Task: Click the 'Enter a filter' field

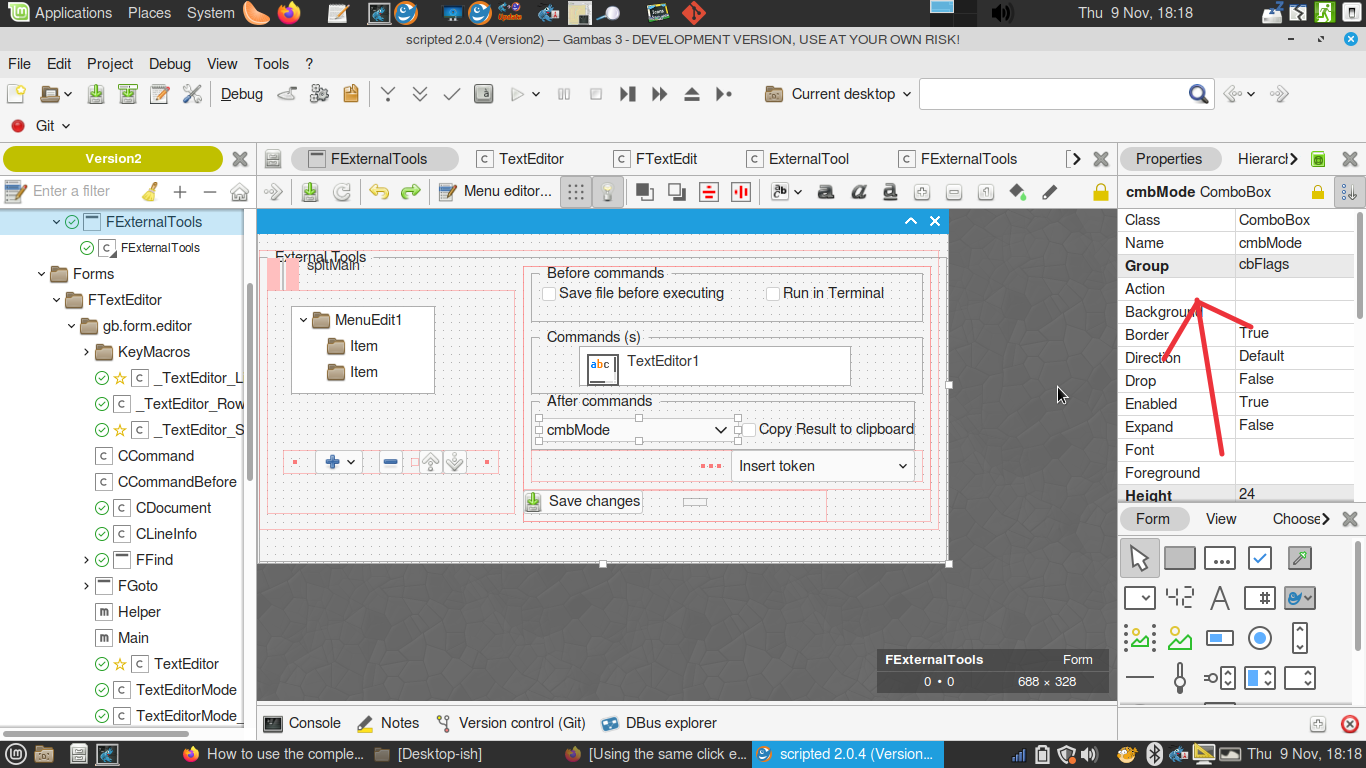Action: coord(80,191)
